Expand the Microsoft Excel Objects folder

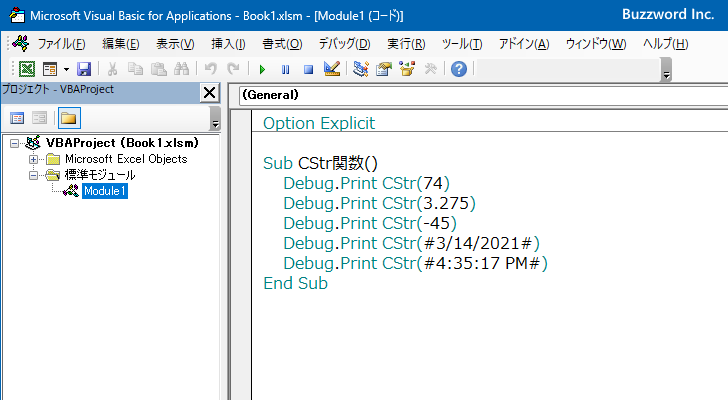tap(33, 160)
